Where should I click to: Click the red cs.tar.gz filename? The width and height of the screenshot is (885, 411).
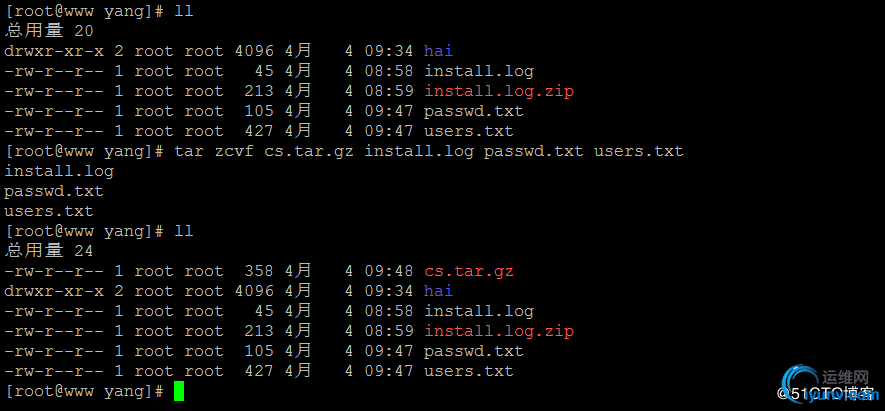click(469, 272)
